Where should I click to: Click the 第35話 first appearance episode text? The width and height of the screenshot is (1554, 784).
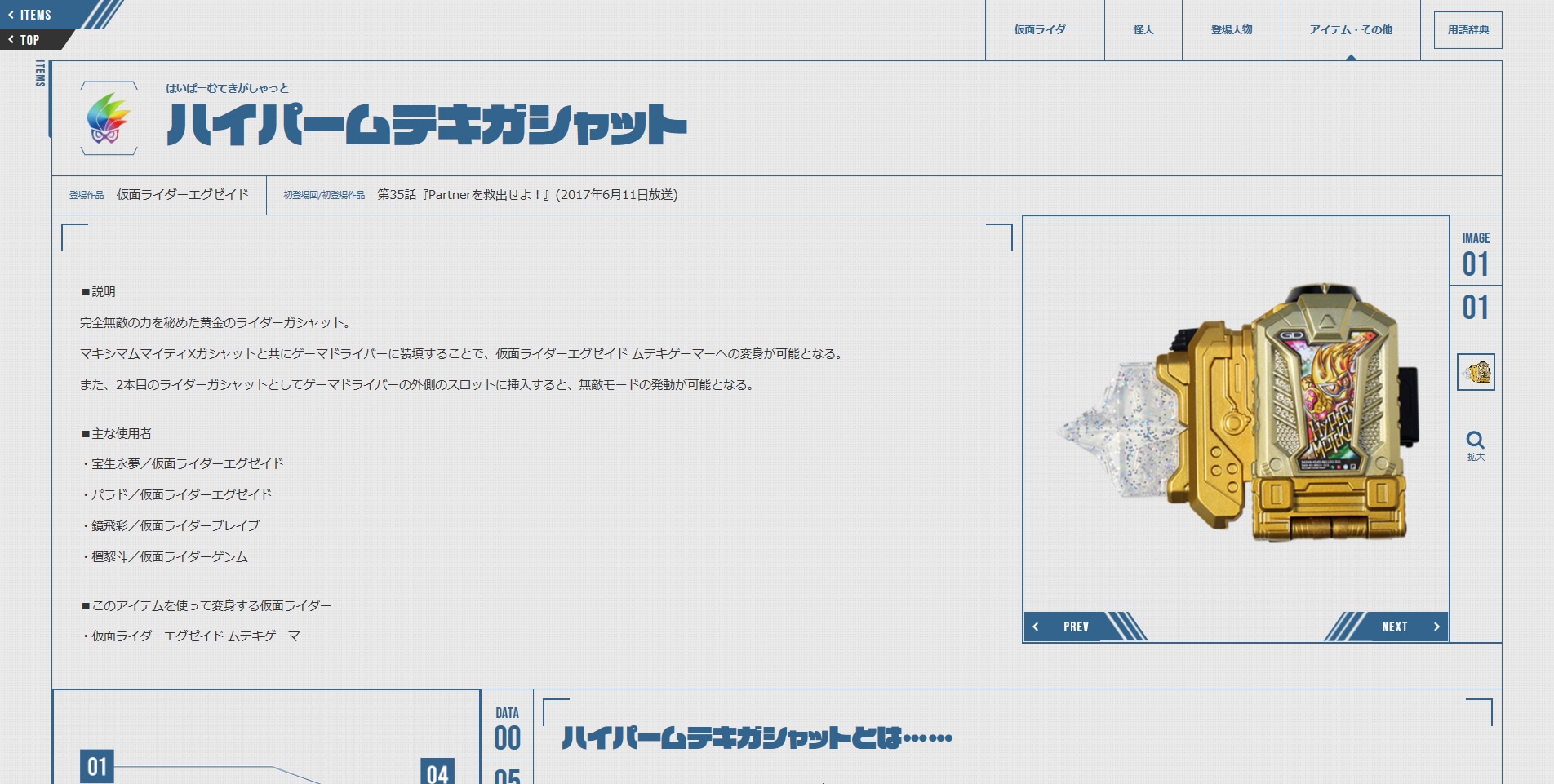(527, 194)
